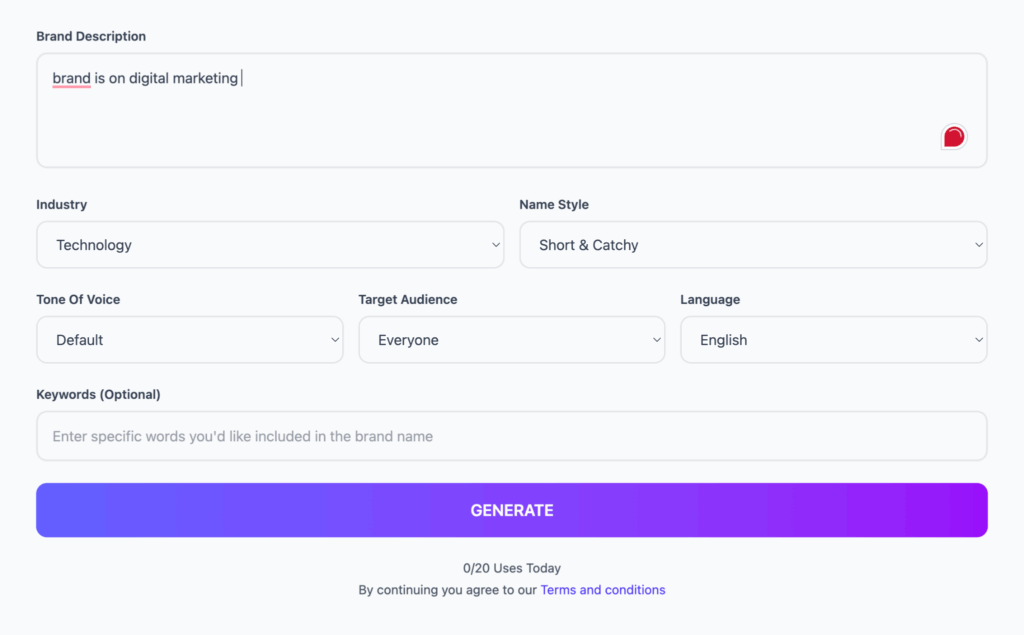Click the Target Audience label
The height and width of the screenshot is (635, 1024).
tap(408, 299)
